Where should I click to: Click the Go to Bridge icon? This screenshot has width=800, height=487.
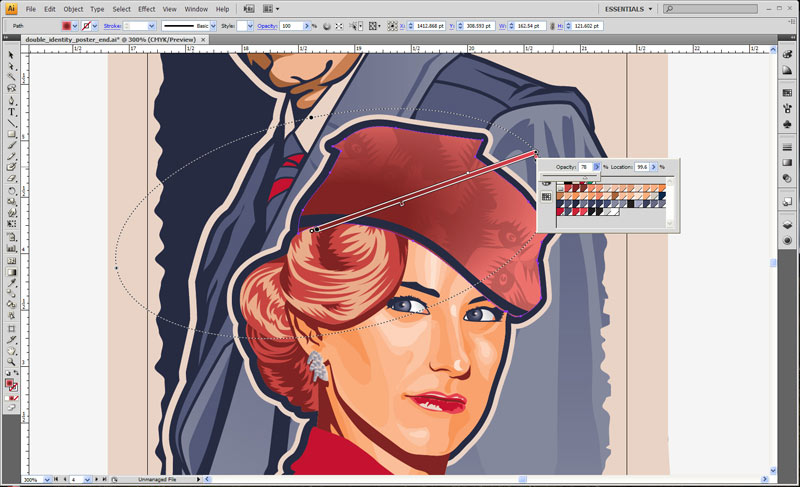[x=249, y=9]
